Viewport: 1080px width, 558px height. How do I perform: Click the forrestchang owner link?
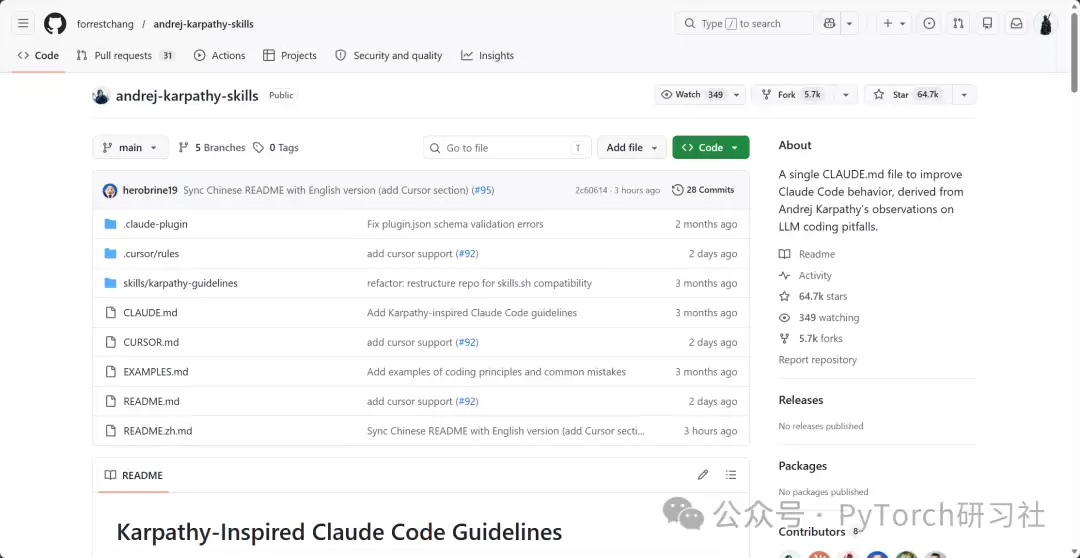(105, 24)
